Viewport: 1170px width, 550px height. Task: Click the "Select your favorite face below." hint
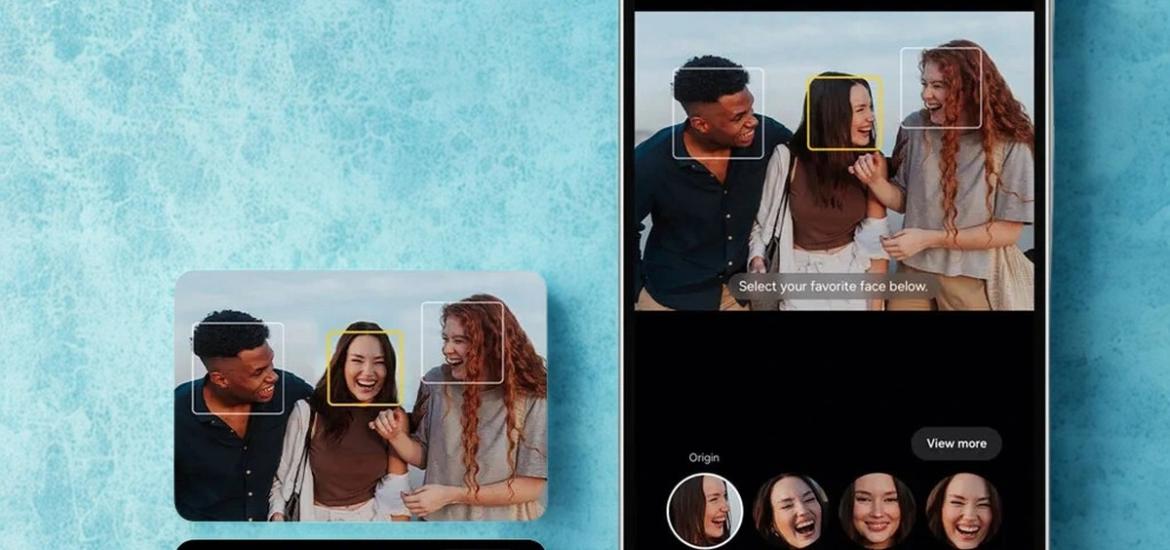pos(833,286)
